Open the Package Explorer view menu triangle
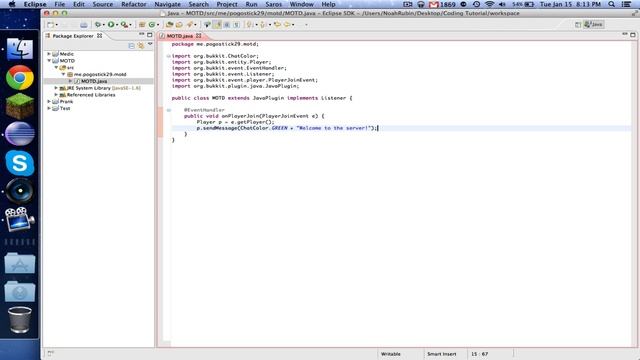 pyautogui.click(x=150, y=44)
